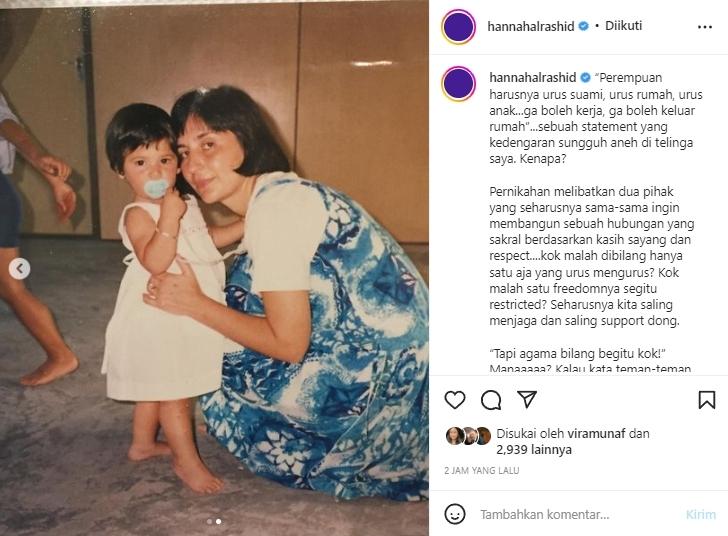
Task: Open the hannahalrashid username in header
Action: pyautogui.click(x=531, y=26)
